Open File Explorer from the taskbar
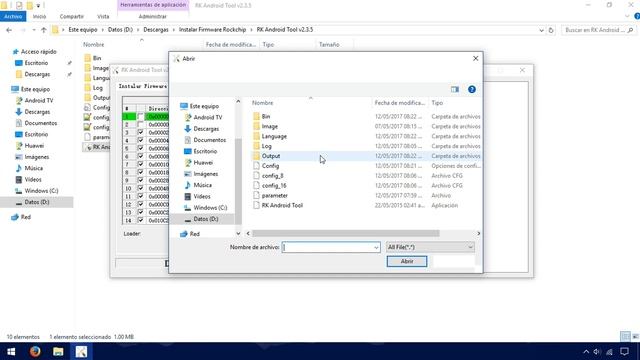 (x=58, y=351)
